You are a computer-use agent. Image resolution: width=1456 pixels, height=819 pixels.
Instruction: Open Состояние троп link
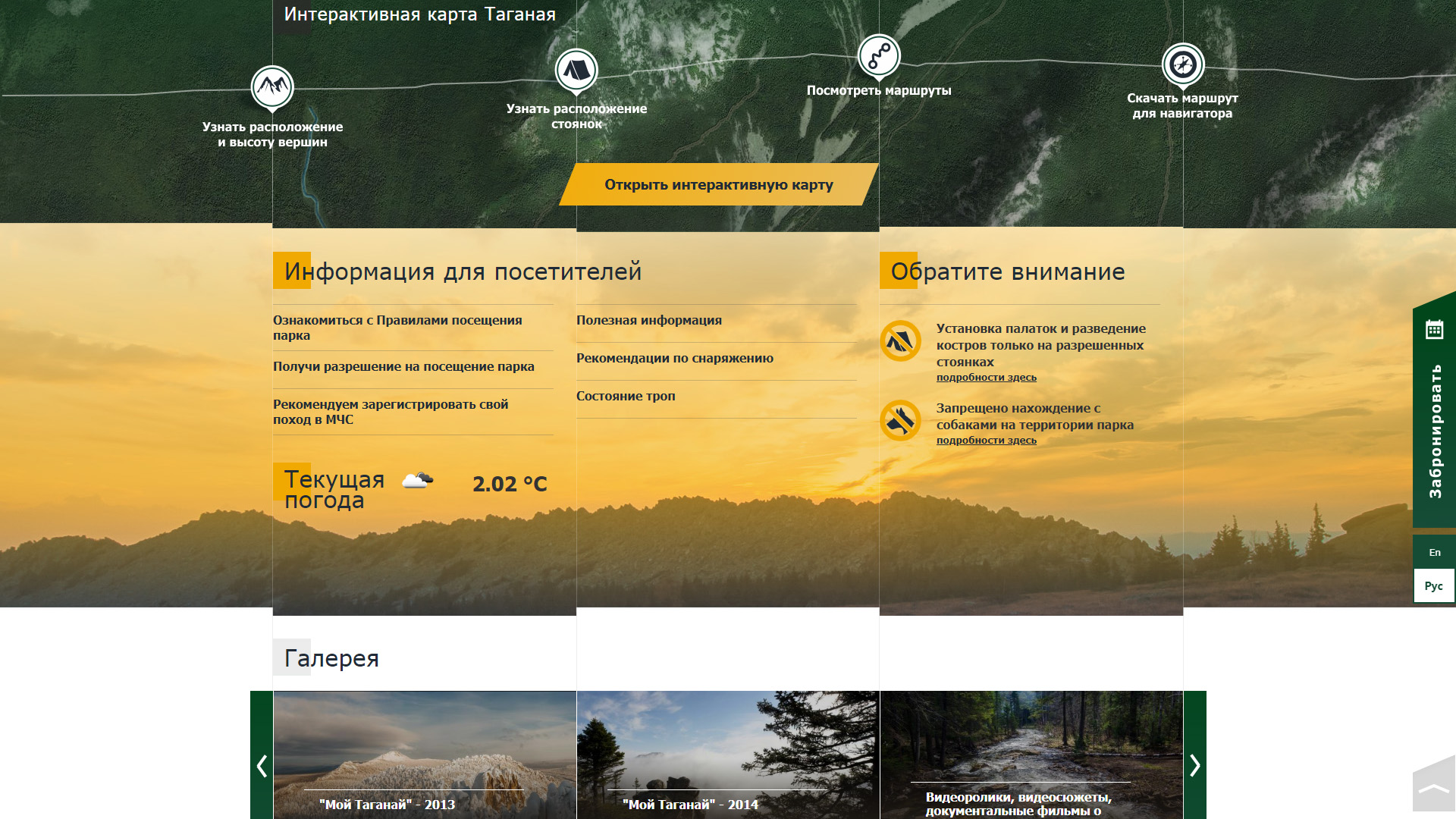pyautogui.click(x=625, y=396)
